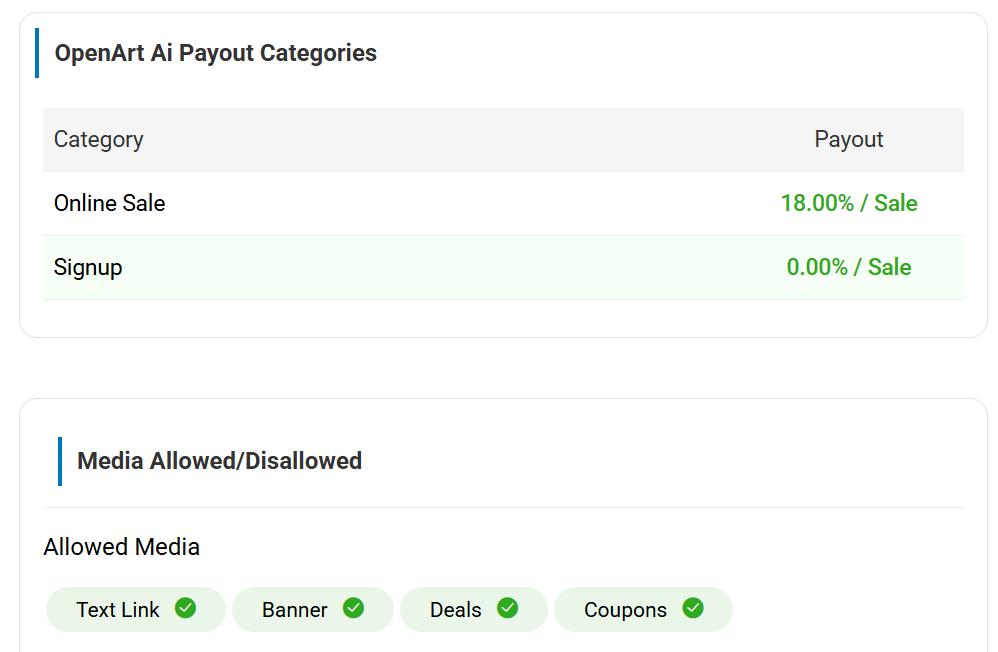Click the Online Sale category row
Viewport: 998px width, 652px height.
click(x=110, y=204)
